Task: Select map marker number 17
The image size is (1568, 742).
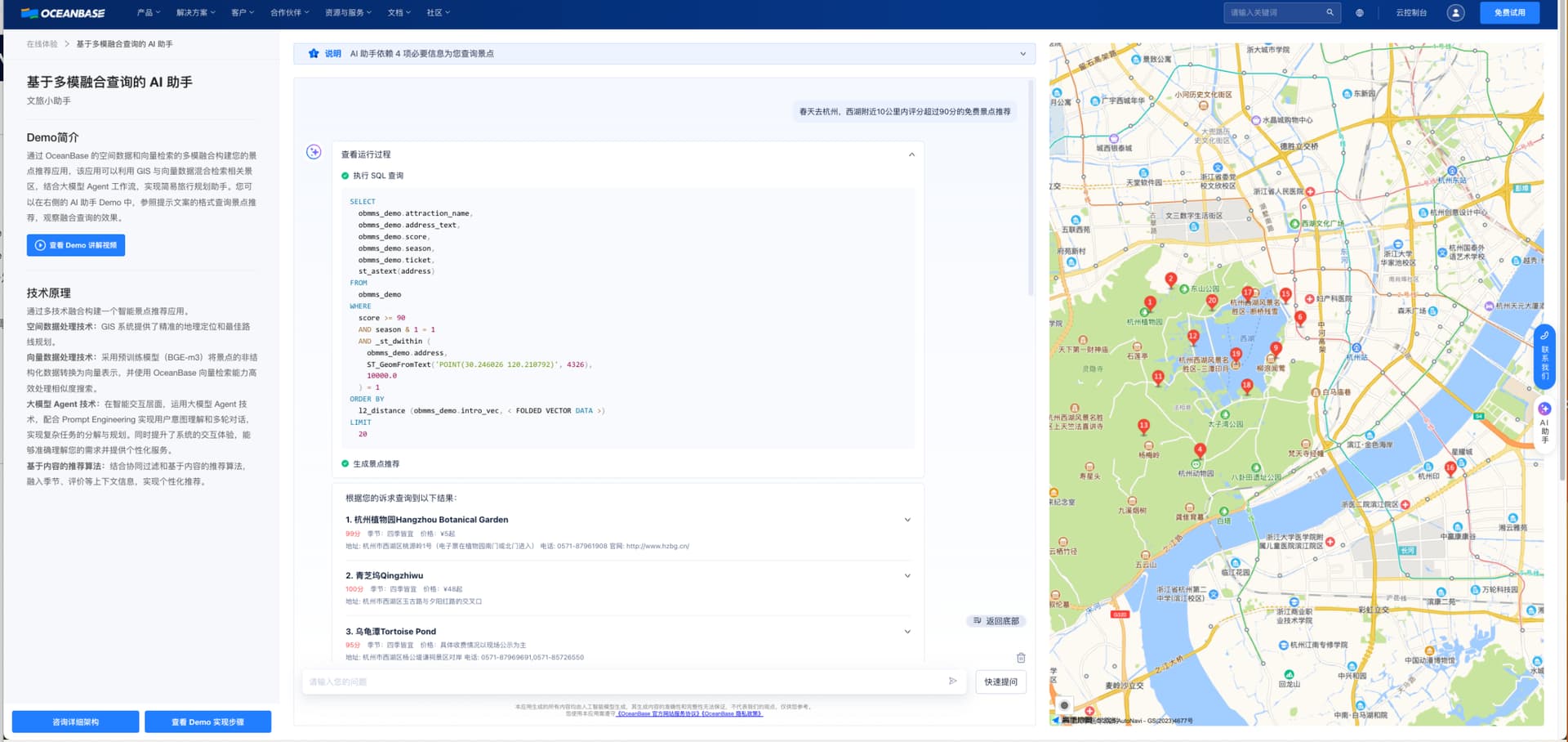Action: 1247,293
